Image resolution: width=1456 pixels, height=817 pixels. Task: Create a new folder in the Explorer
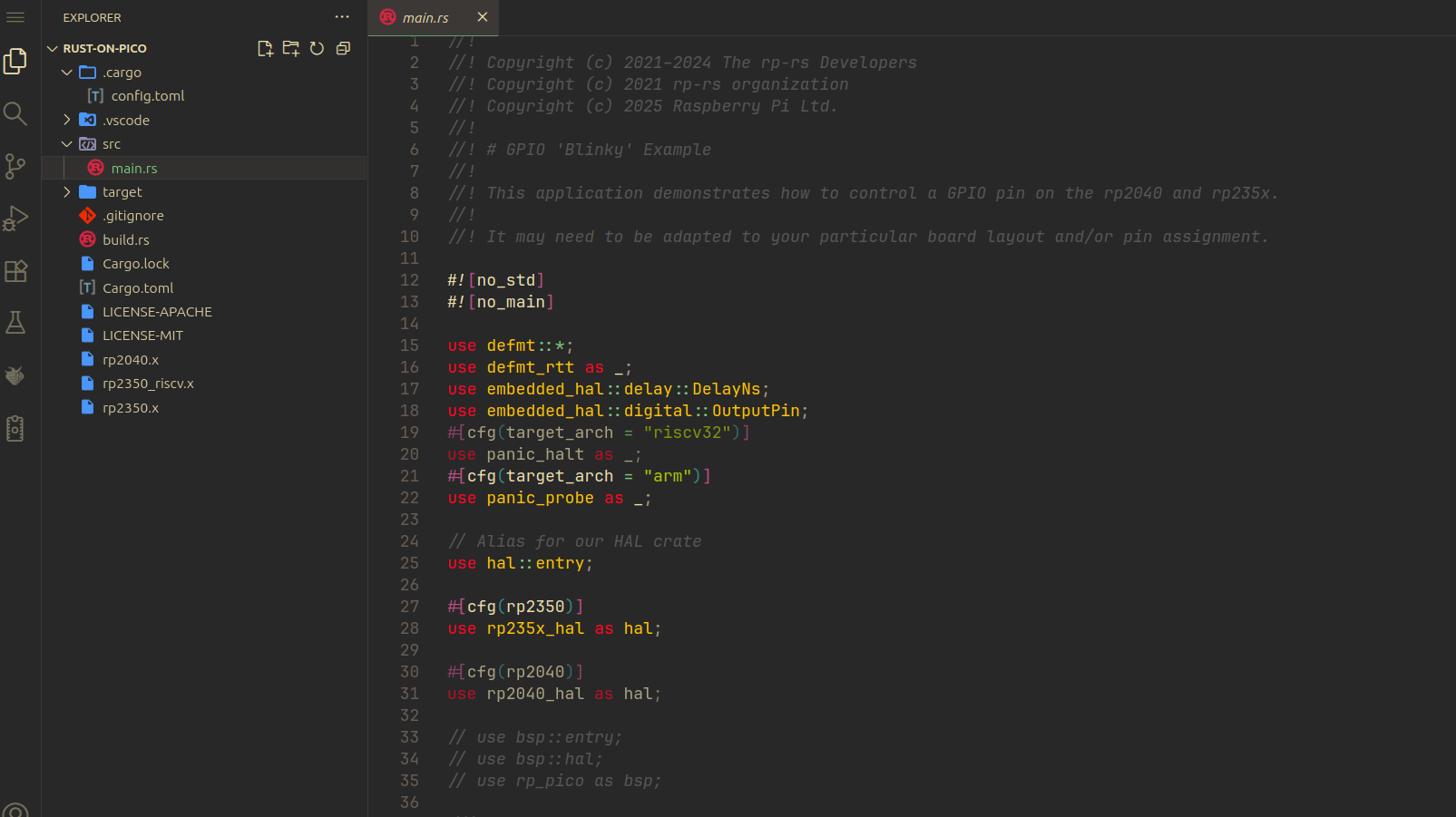[290, 48]
